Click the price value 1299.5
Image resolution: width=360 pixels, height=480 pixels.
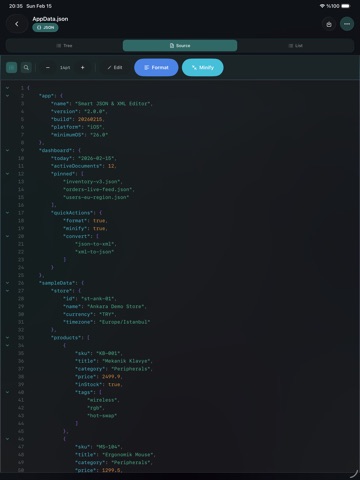pyautogui.click(x=112, y=470)
